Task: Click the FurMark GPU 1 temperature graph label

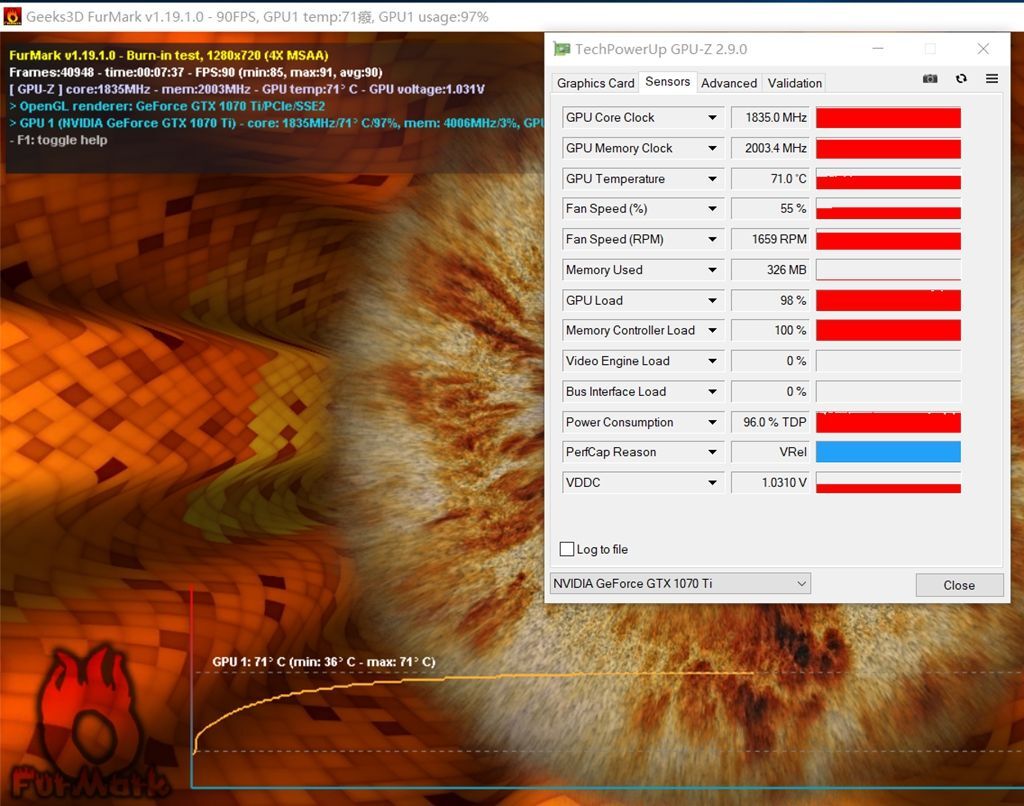Action: 324,662
